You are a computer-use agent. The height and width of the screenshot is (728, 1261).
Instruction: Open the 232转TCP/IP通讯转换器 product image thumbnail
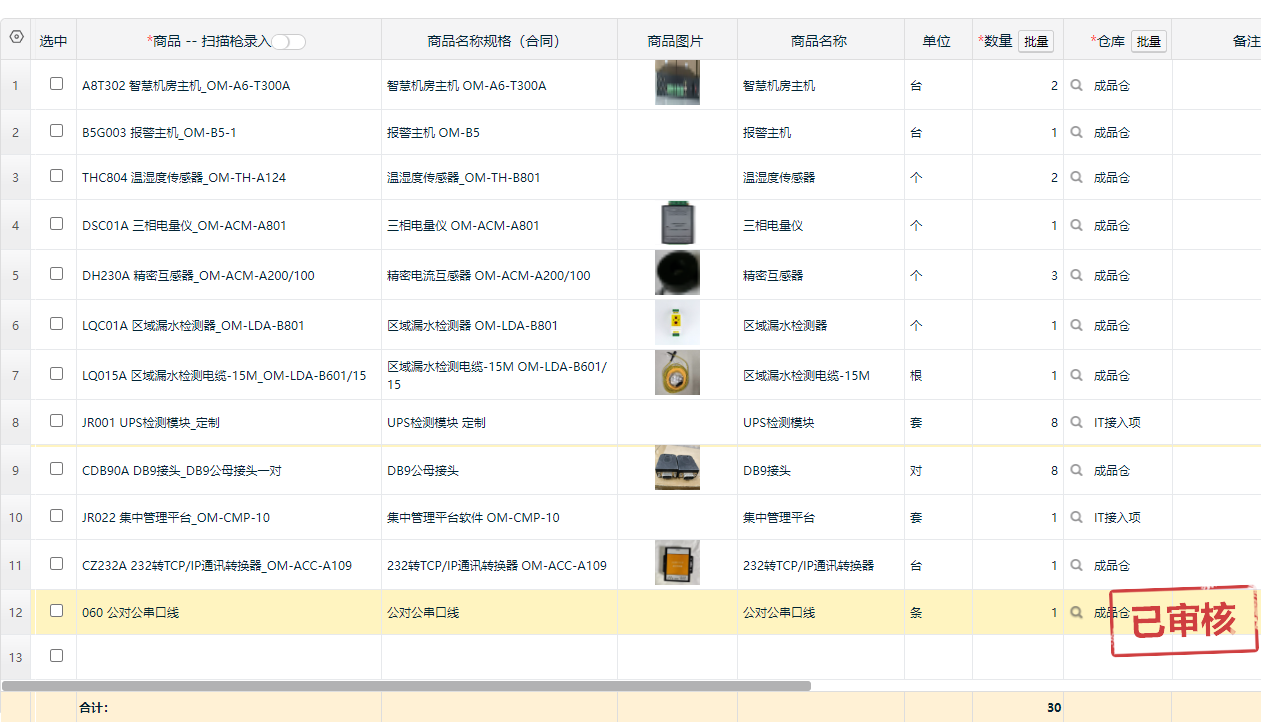pos(677,563)
